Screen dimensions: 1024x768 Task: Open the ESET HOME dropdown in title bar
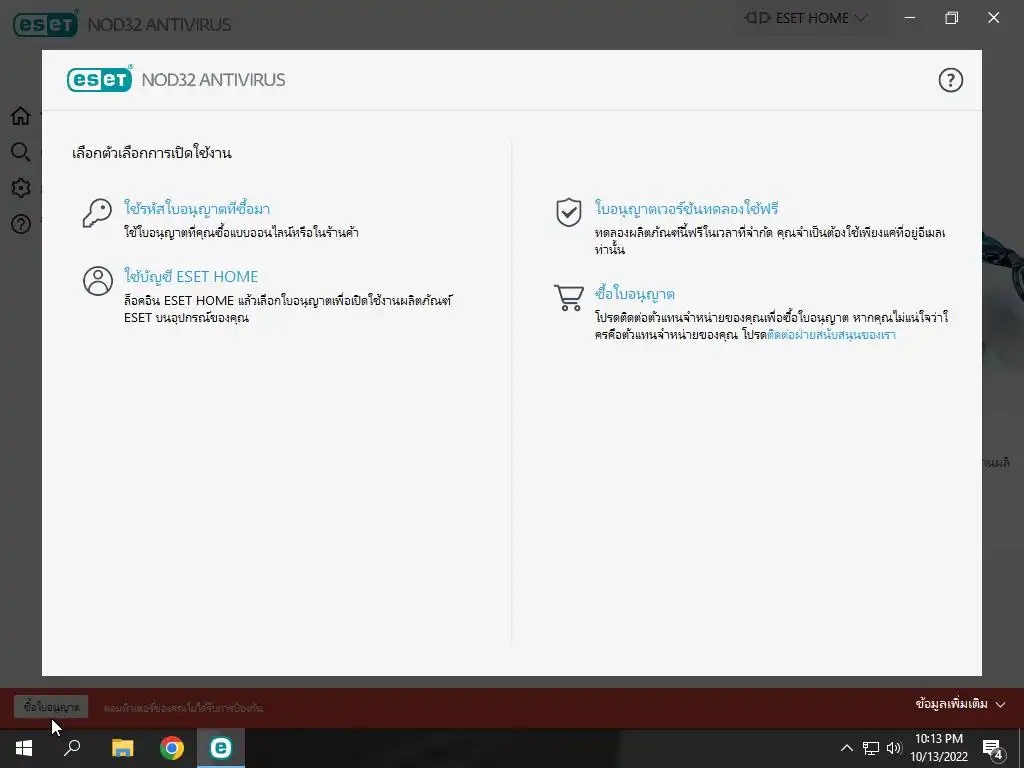807,18
